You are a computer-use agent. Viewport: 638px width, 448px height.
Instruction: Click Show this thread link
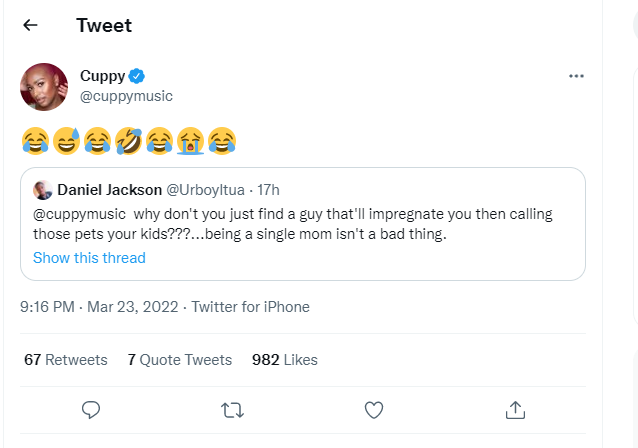click(x=89, y=258)
